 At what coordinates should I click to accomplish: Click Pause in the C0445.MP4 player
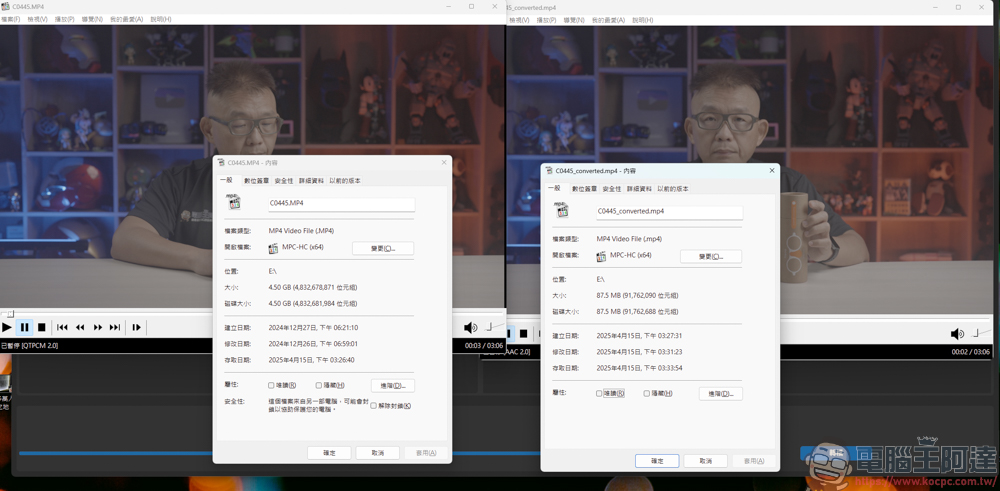(24, 327)
